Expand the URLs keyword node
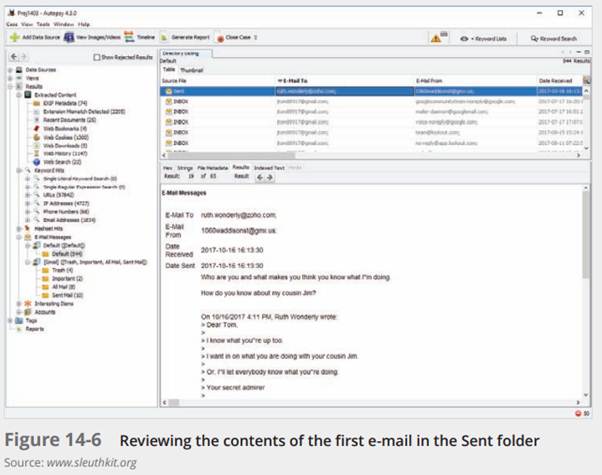 (x=27, y=195)
